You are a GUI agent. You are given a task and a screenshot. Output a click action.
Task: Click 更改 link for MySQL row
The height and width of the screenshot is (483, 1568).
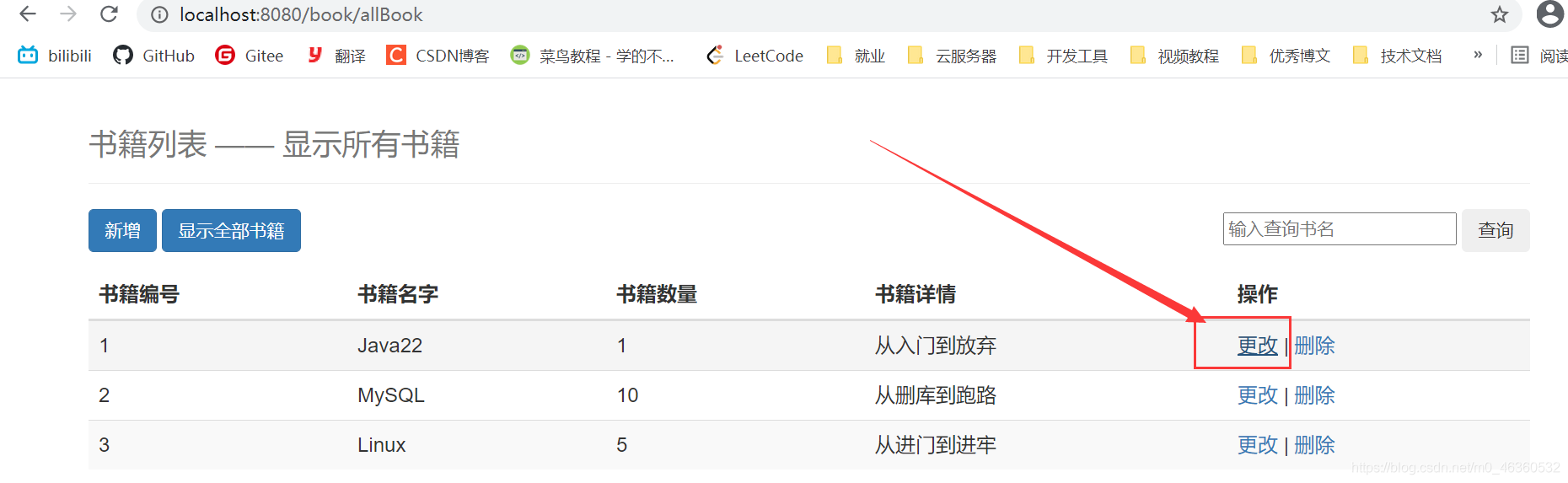pyautogui.click(x=1258, y=395)
